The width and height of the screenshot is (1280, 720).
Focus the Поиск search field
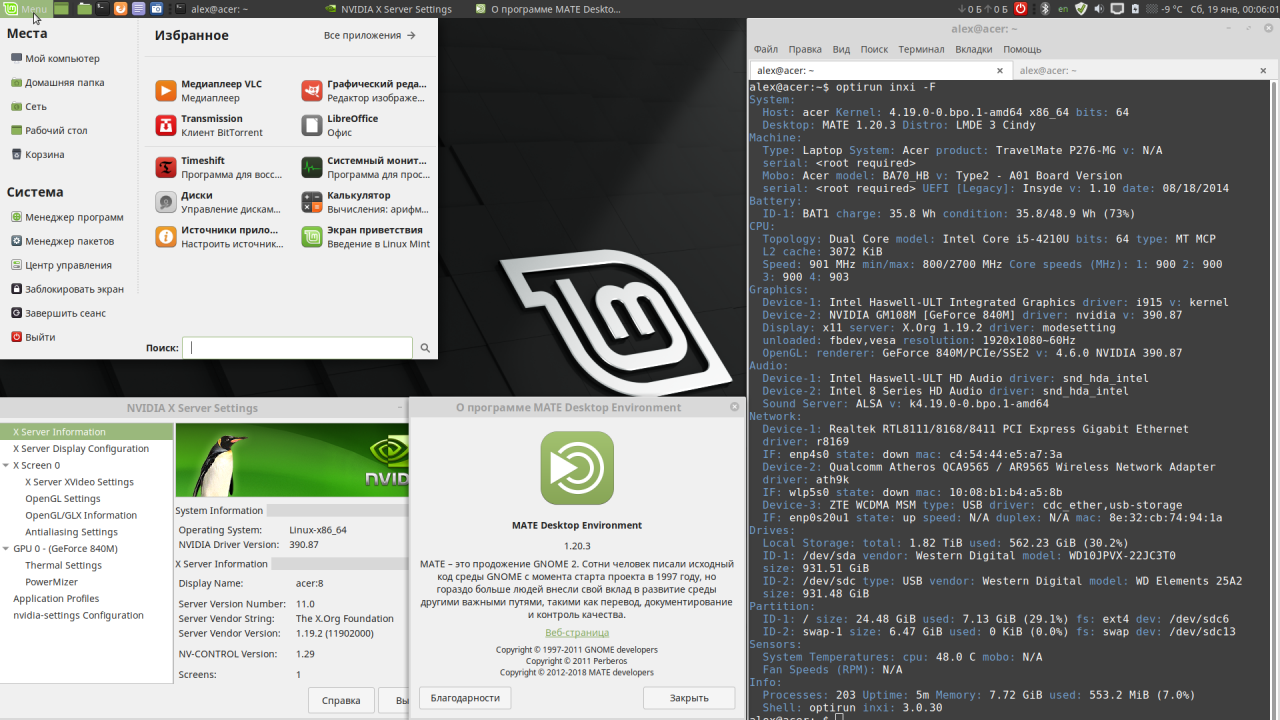tap(297, 348)
